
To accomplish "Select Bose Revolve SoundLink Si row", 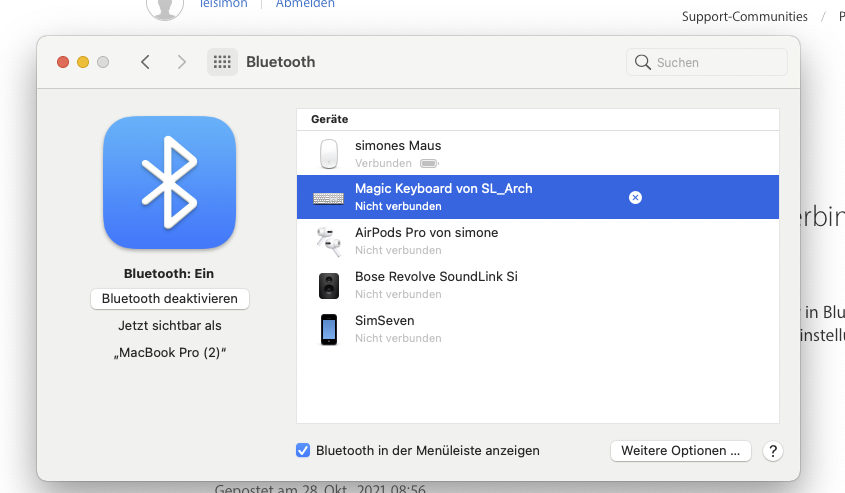I will pyautogui.click(x=538, y=285).
